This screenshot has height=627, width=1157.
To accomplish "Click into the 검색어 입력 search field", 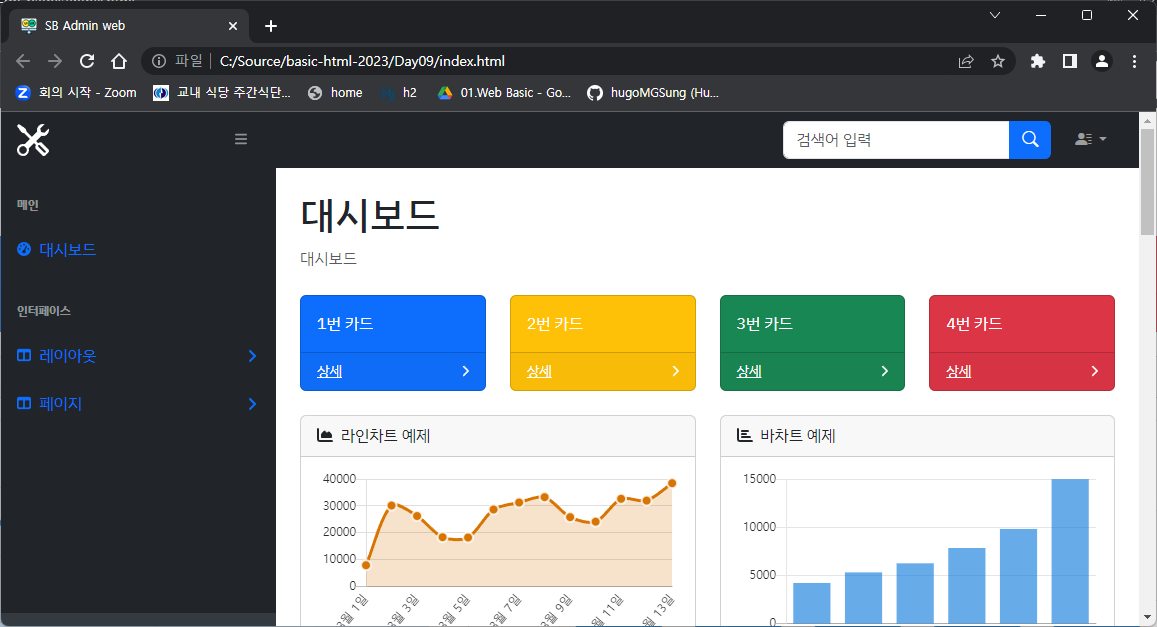I will (x=896, y=139).
